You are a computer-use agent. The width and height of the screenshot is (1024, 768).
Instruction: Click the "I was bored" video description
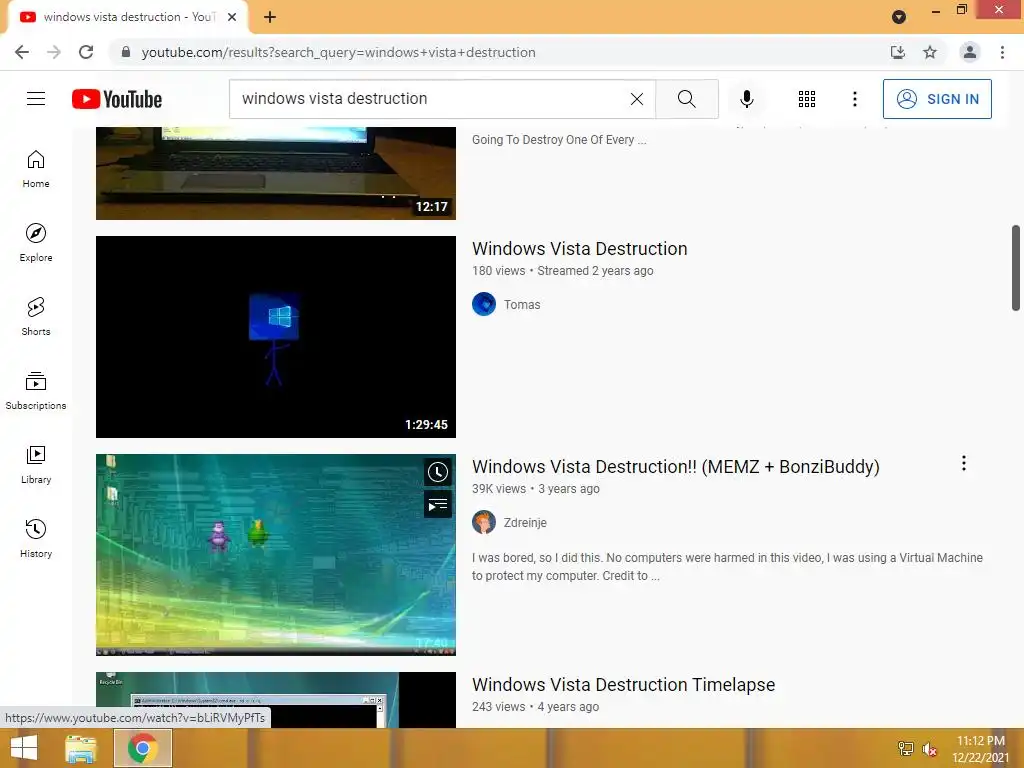727,566
